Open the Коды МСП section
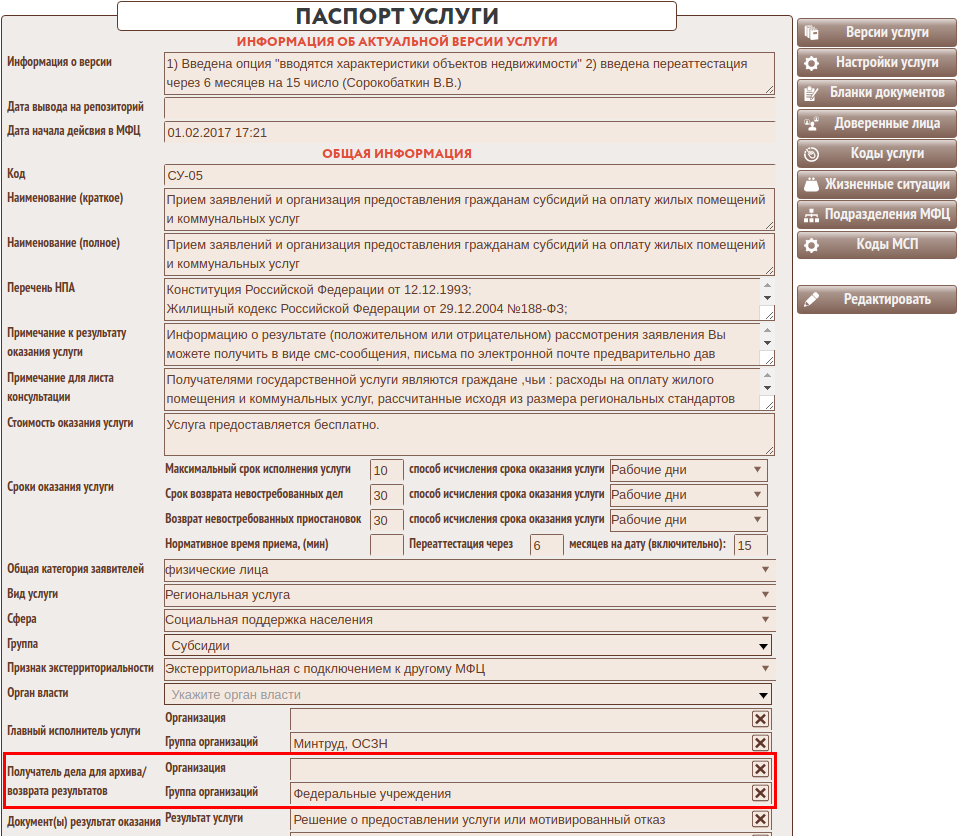This screenshot has width=960, height=836. click(x=876, y=245)
